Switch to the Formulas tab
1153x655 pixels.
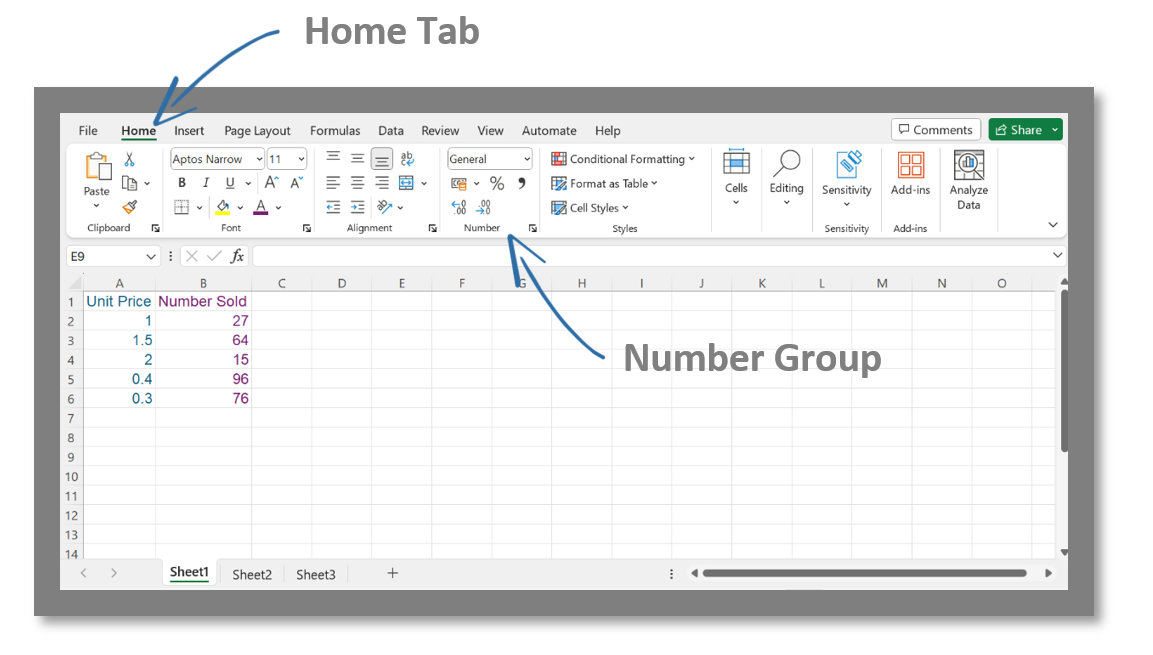(x=335, y=130)
